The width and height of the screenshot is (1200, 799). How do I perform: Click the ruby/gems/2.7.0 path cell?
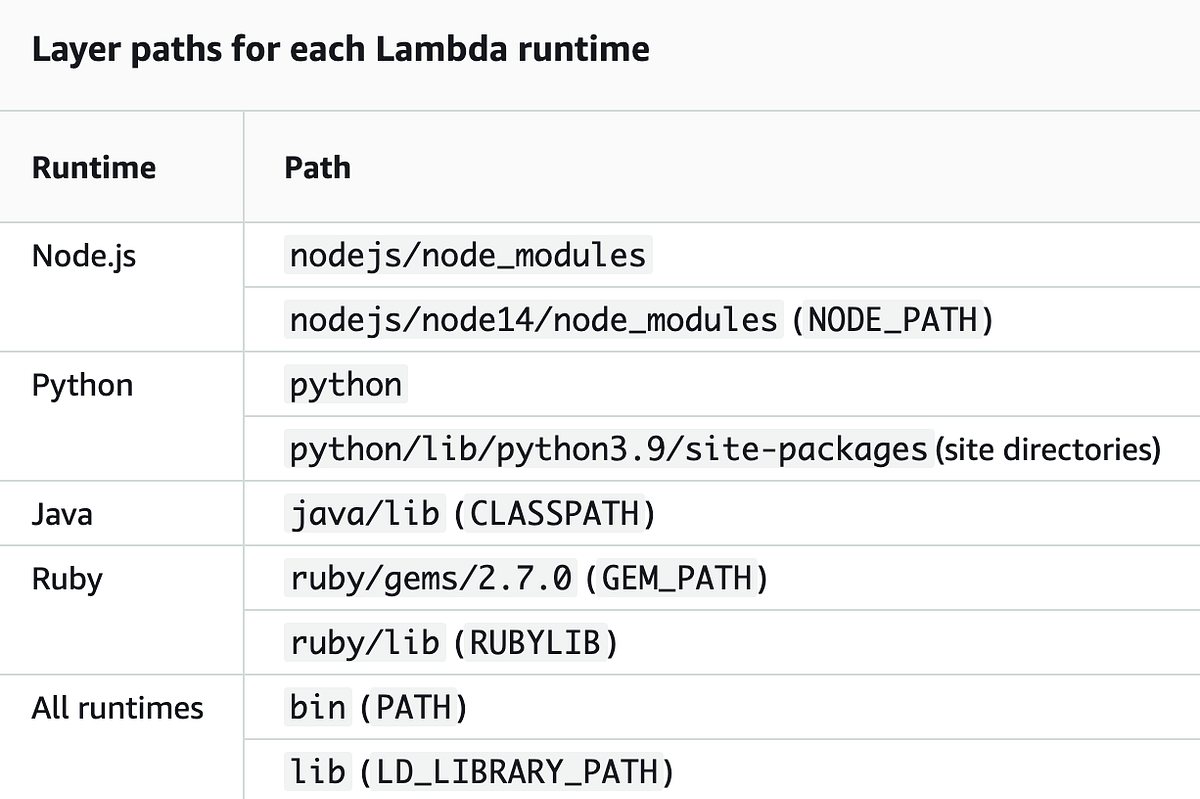pos(429,578)
